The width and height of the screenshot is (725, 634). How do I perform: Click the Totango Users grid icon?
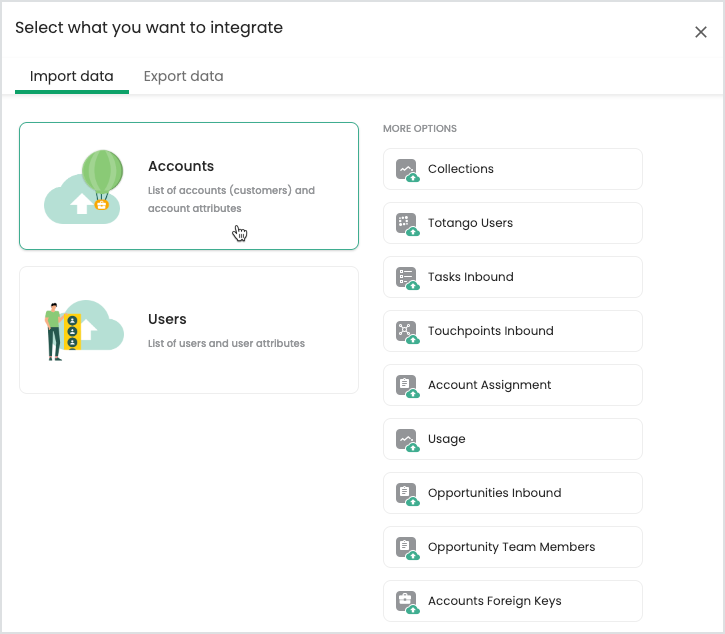point(407,224)
